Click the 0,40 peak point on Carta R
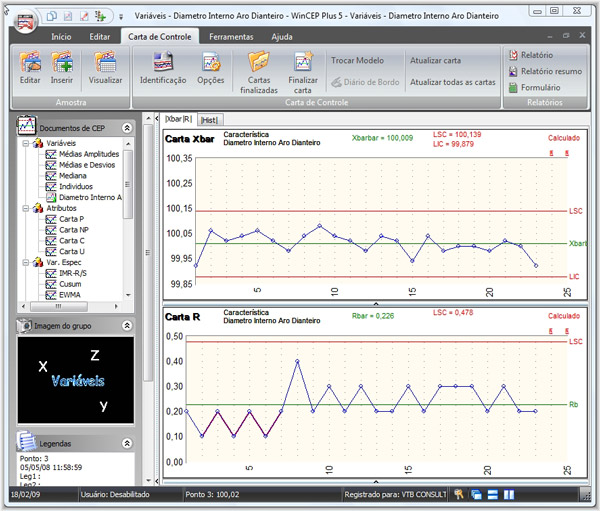Image resolution: width=600 pixels, height=511 pixels. click(297, 361)
